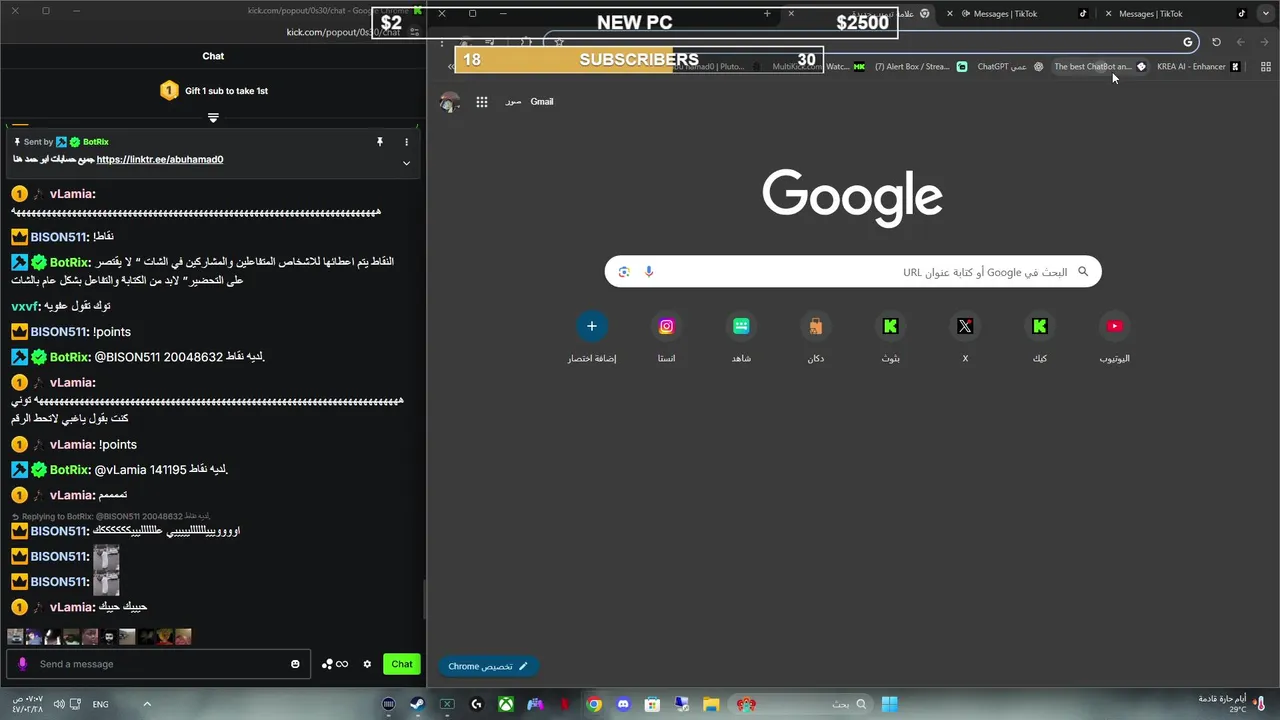Reload the page in Chrome
The height and width of the screenshot is (720, 1280).
1216,42
